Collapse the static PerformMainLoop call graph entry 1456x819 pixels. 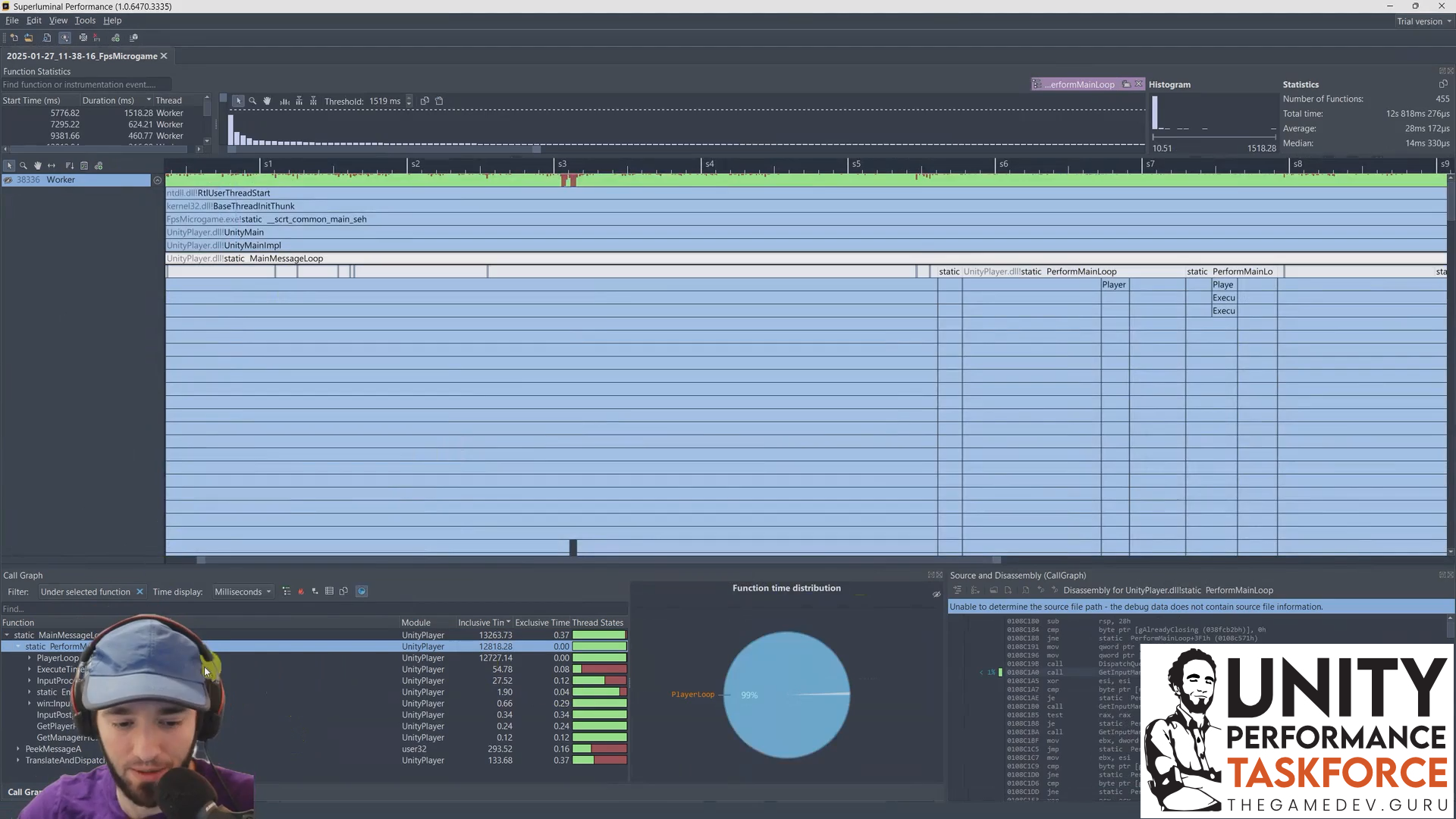(17, 646)
